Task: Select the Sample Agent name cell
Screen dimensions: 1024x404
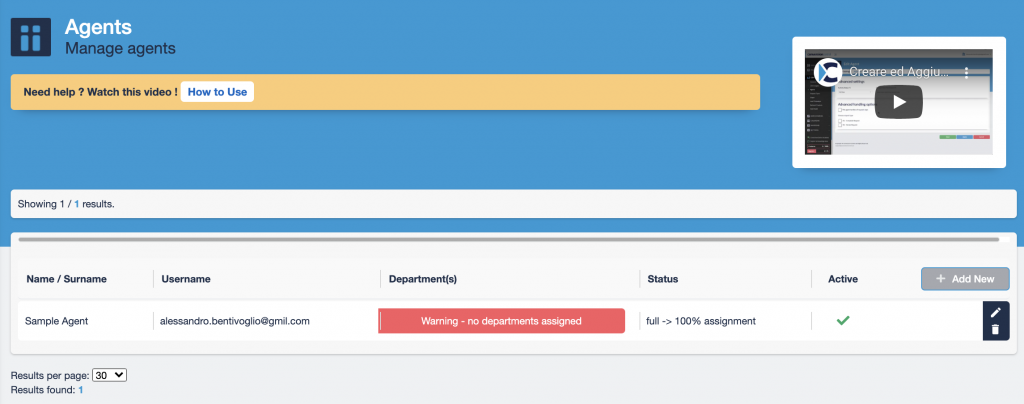Action: [x=57, y=321]
